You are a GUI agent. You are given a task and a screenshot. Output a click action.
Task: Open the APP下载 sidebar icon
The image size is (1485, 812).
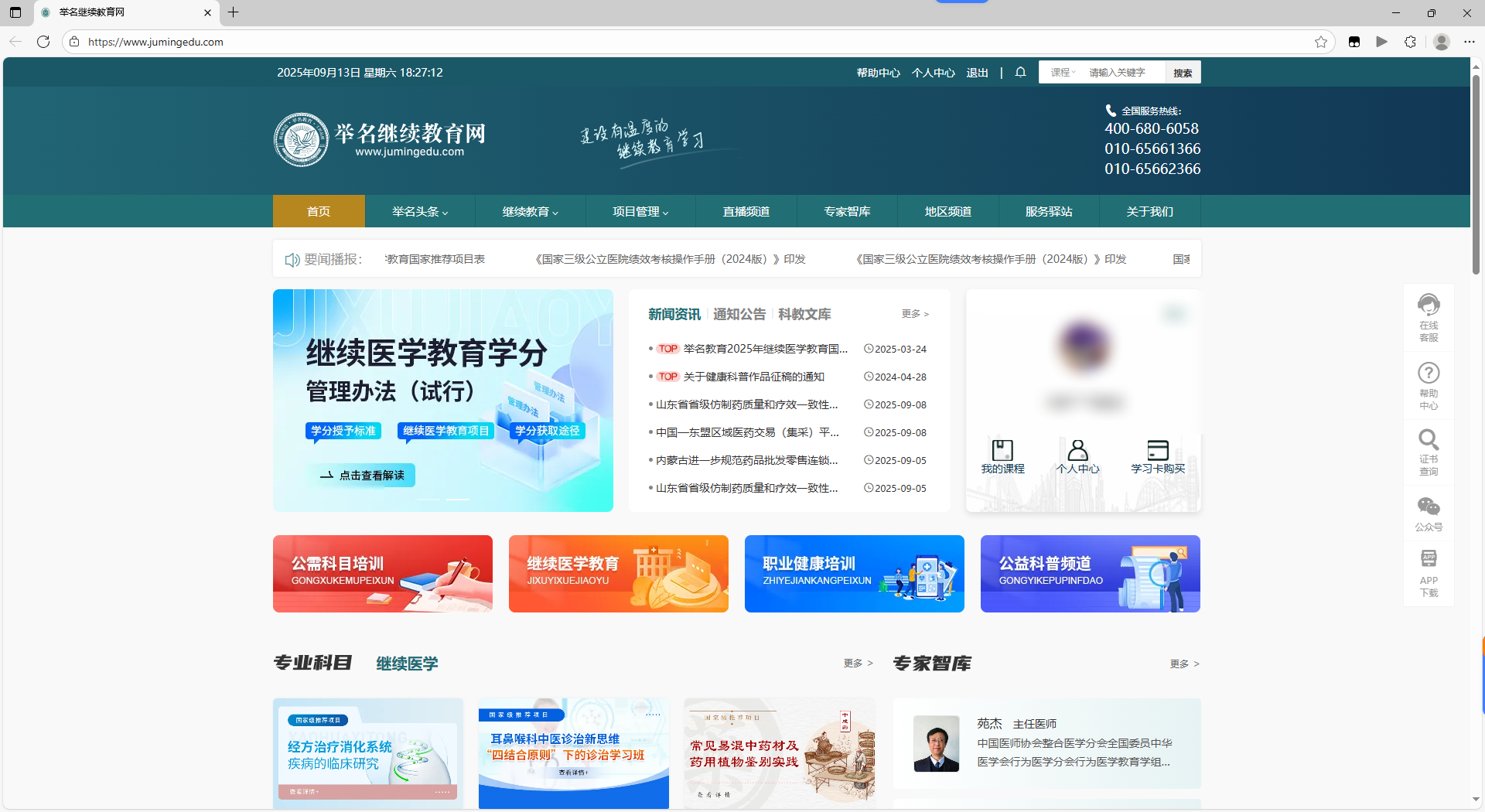(x=1429, y=573)
